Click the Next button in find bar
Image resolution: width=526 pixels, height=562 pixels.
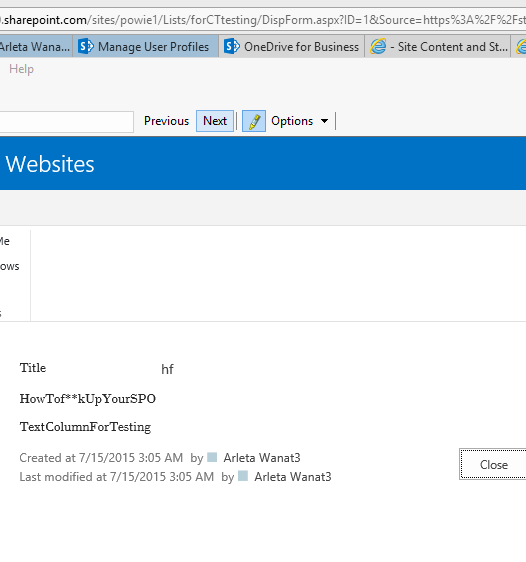tap(215, 121)
